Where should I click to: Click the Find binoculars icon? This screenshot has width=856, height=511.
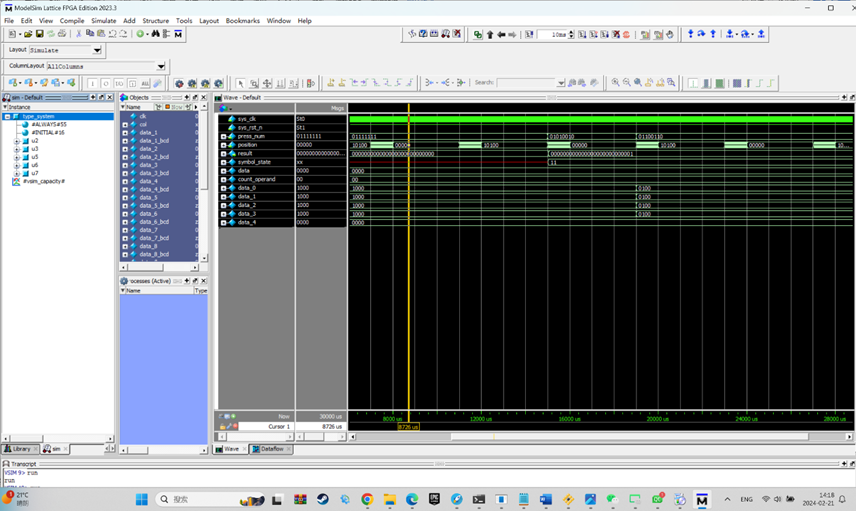(156, 34)
